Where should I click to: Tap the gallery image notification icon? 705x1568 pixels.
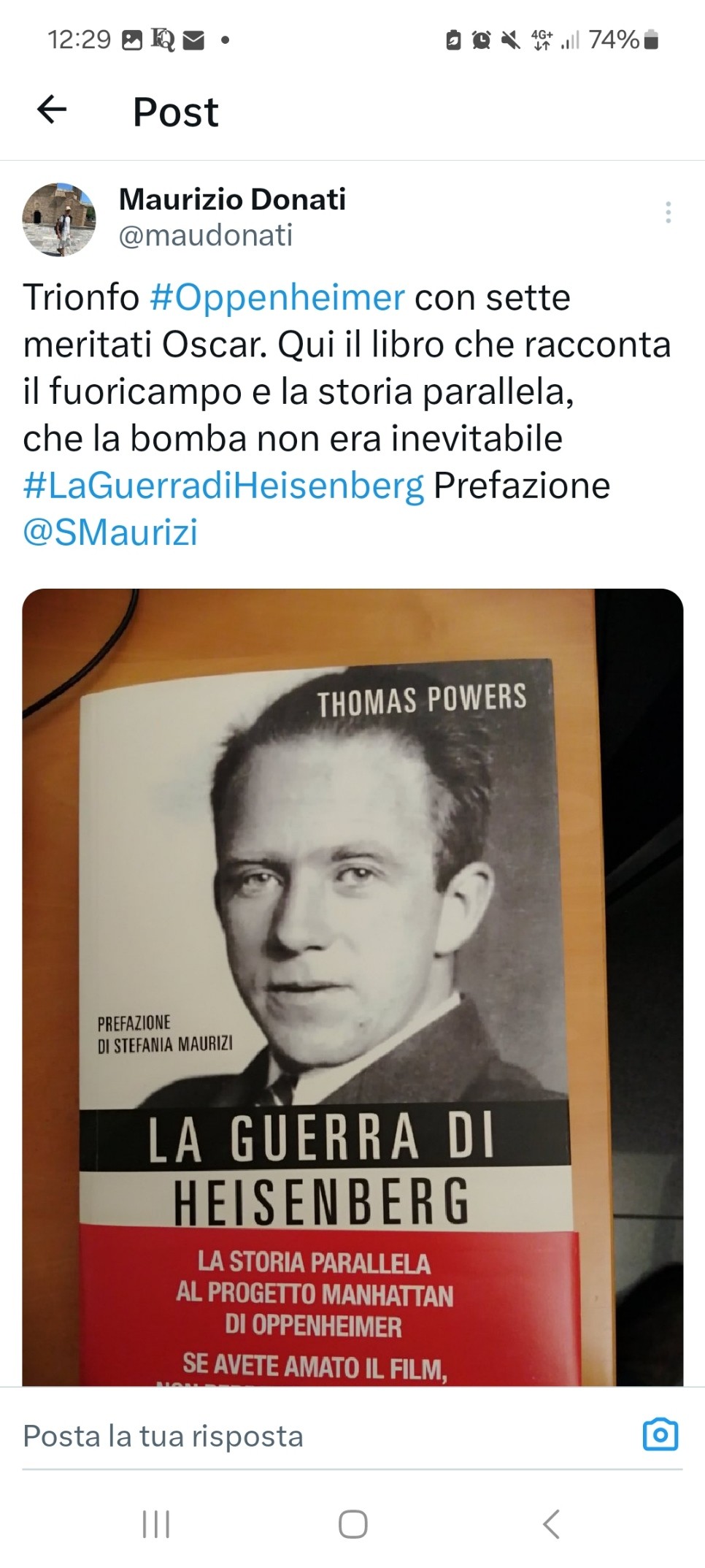click(x=132, y=40)
